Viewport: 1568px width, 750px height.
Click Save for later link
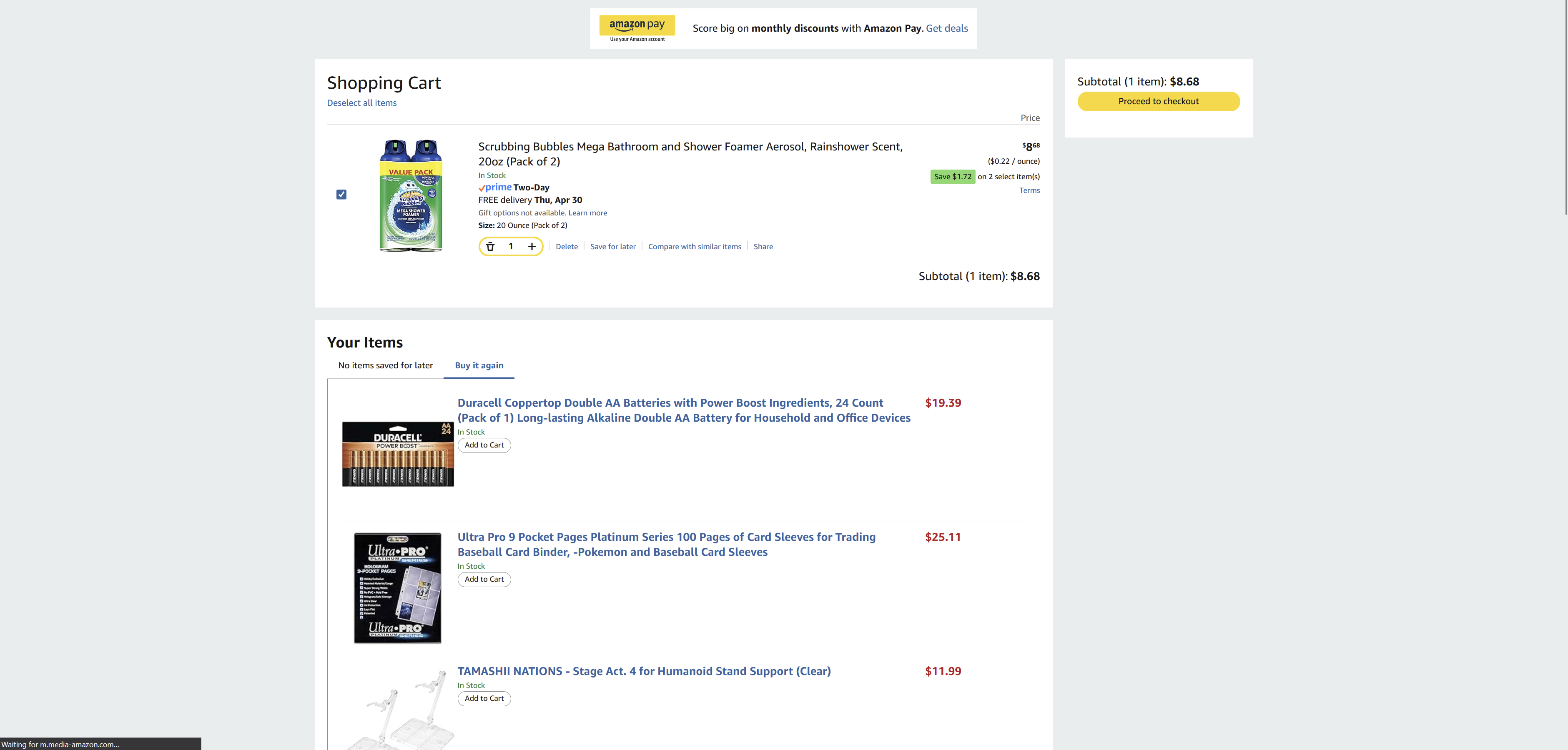[613, 246]
